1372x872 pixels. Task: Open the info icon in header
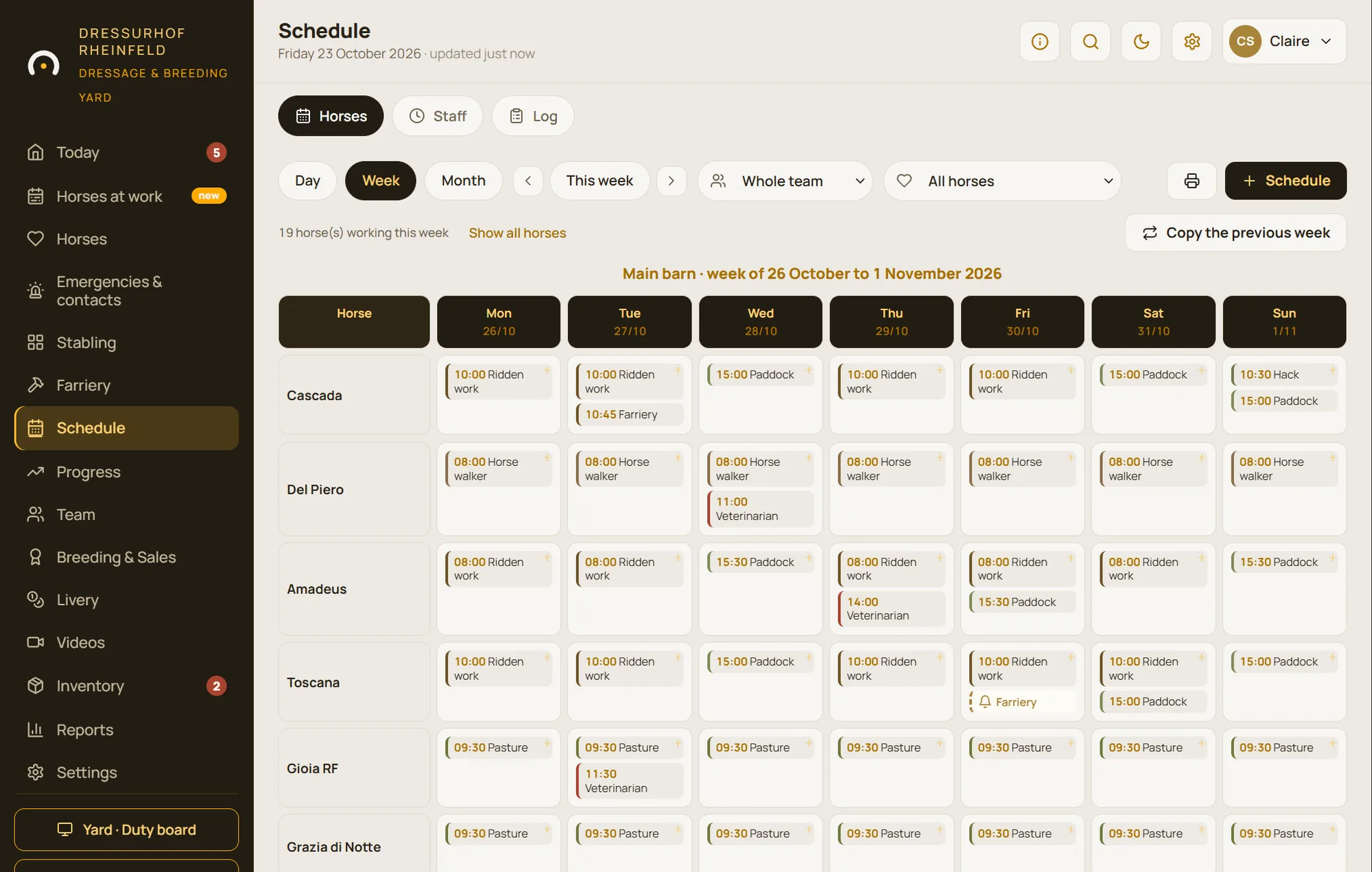coord(1039,41)
